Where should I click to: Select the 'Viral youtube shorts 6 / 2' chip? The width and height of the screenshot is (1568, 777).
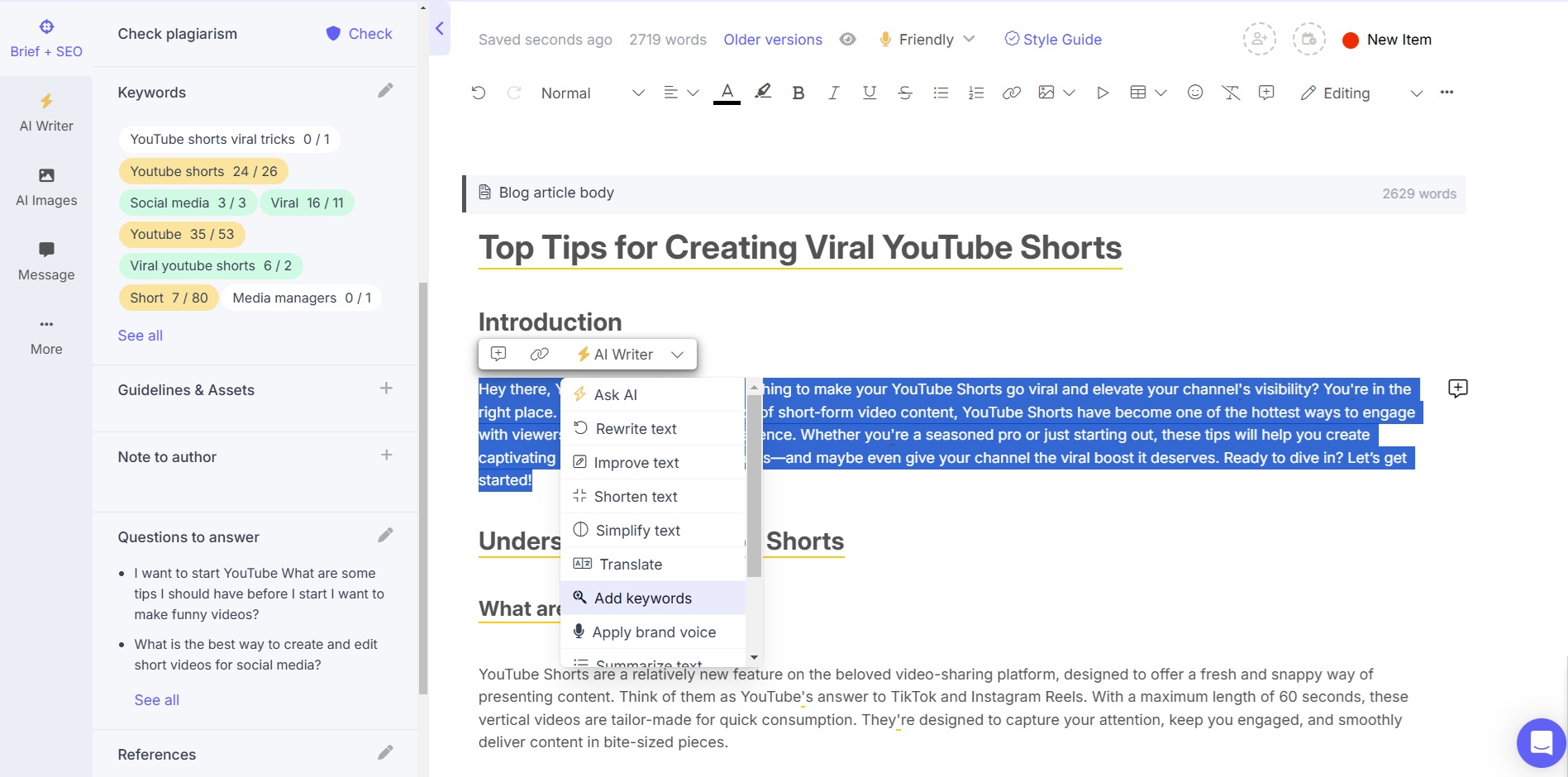[211, 265]
